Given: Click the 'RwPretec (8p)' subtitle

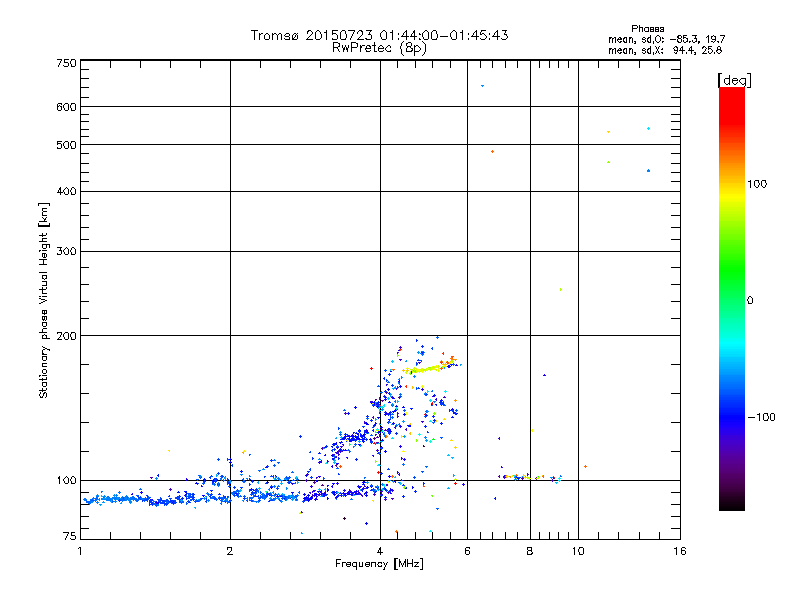Looking at the screenshot, I should [x=379, y=48].
